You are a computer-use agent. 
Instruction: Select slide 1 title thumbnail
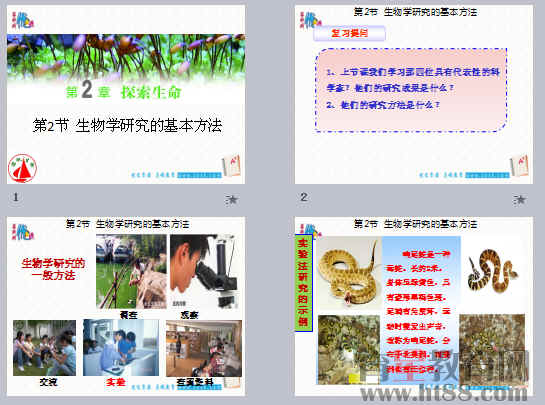(x=126, y=94)
